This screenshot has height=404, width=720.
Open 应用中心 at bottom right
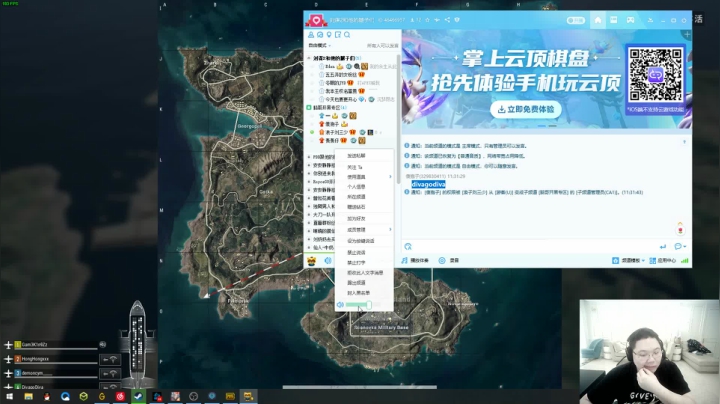[664, 261]
